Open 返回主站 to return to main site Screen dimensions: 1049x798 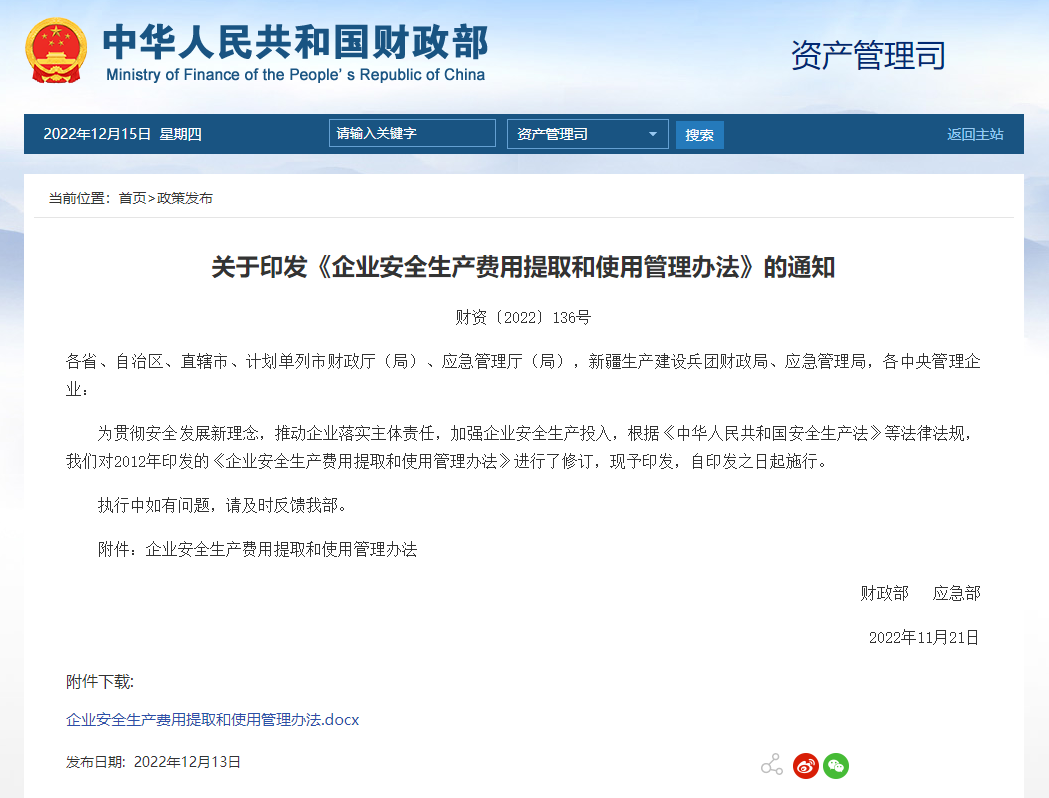(975, 133)
